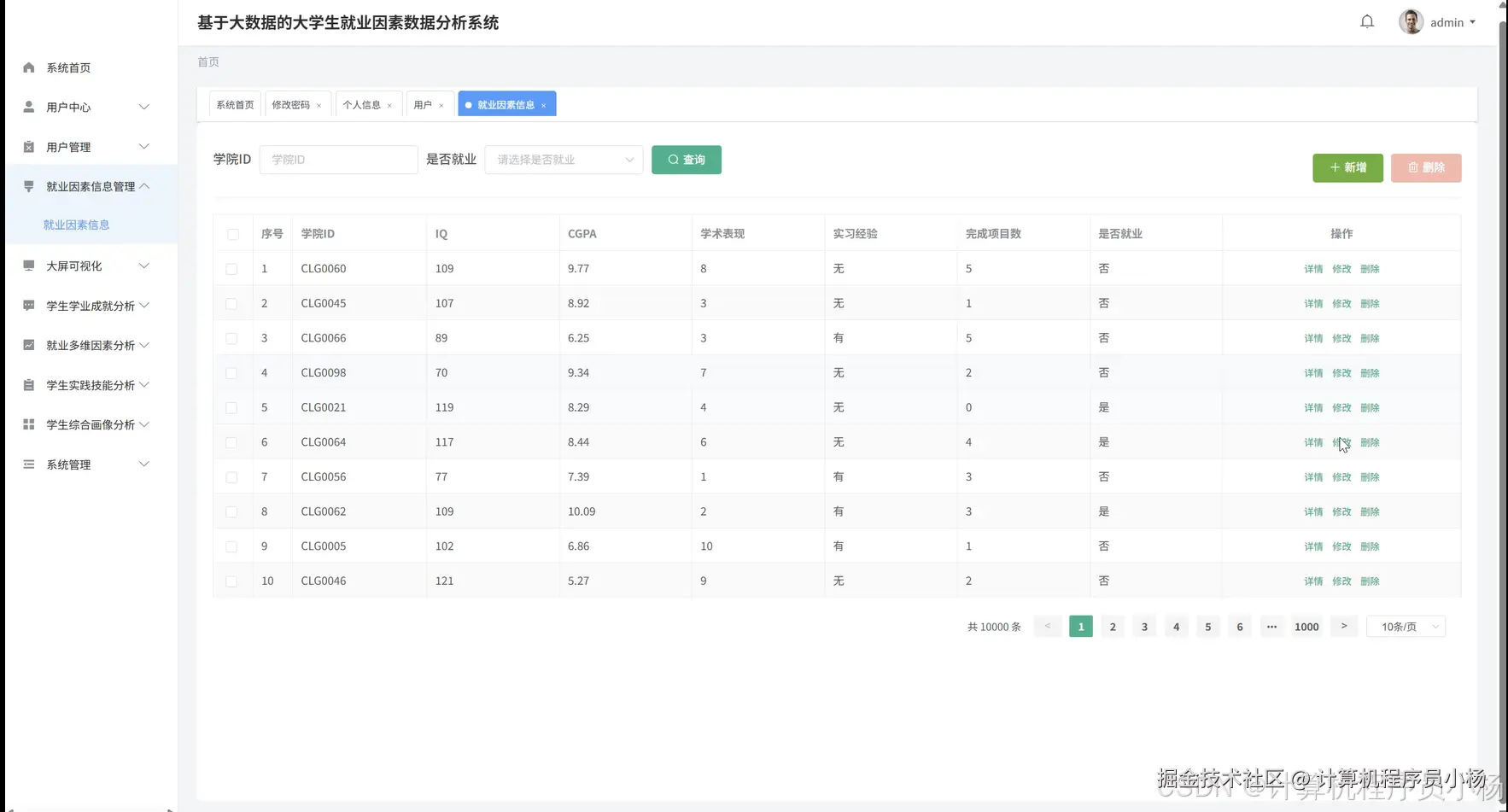Click 详情 for row CLG0046

[x=1313, y=581]
